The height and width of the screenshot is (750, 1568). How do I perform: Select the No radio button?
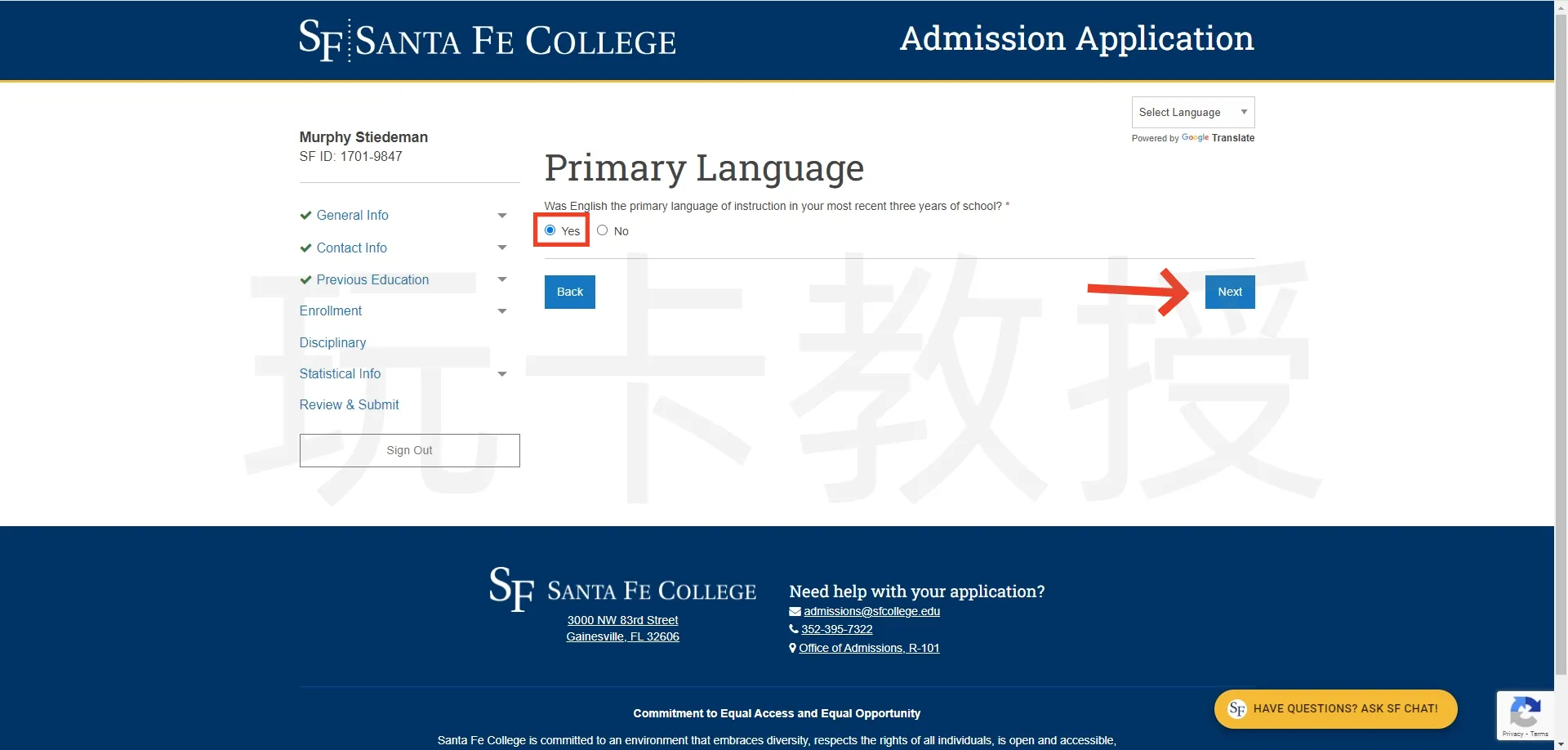(603, 230)
